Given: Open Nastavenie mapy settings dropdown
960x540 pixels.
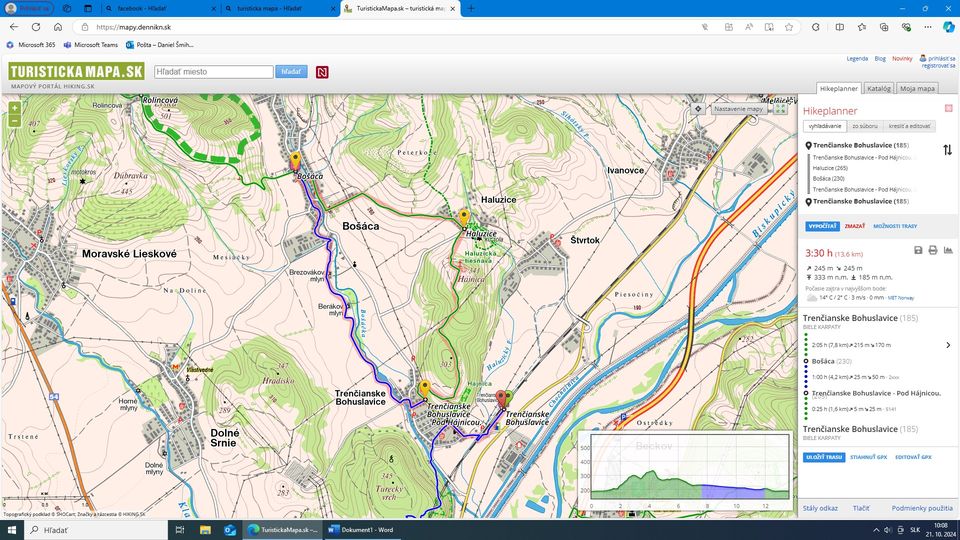Looking at the screenshot, I should coord(738,108).
